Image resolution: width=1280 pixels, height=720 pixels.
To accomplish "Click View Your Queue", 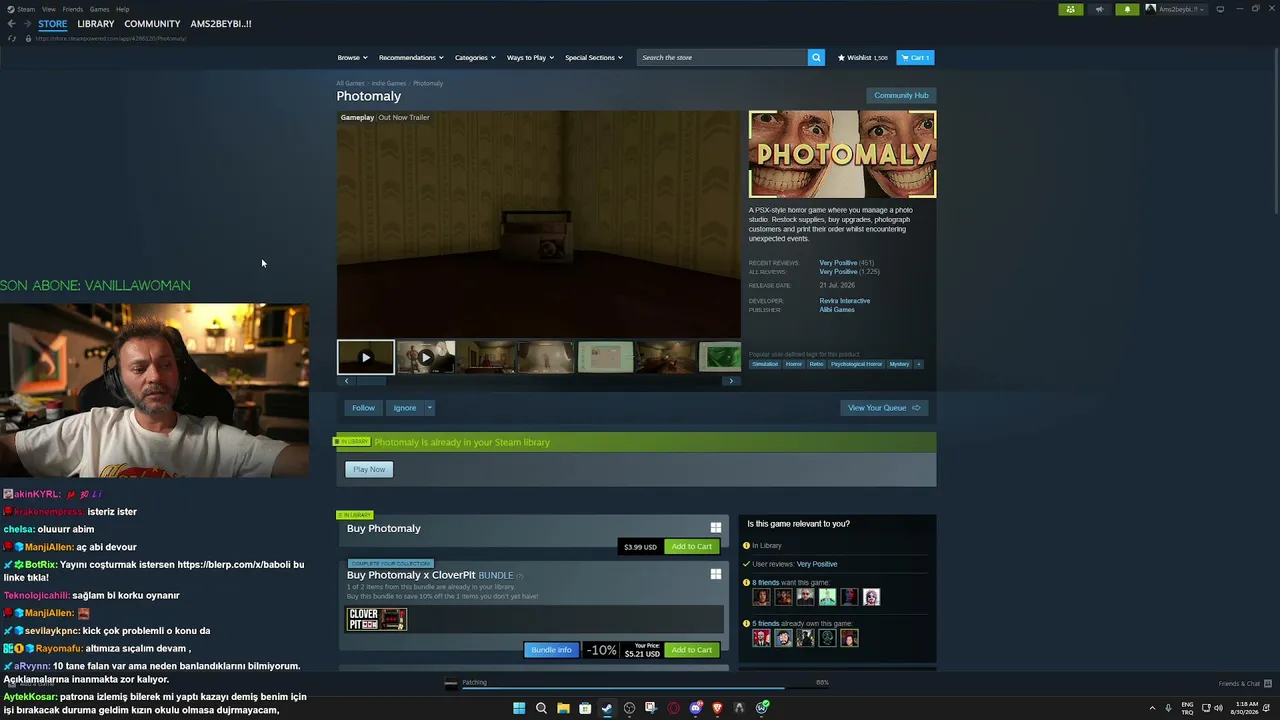I will (x=884, y=408).
